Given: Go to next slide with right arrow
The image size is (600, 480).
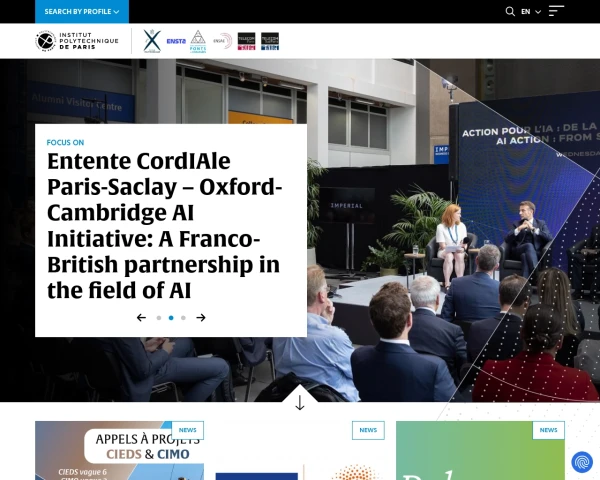Looking at the screenshot, I should 201,318.
